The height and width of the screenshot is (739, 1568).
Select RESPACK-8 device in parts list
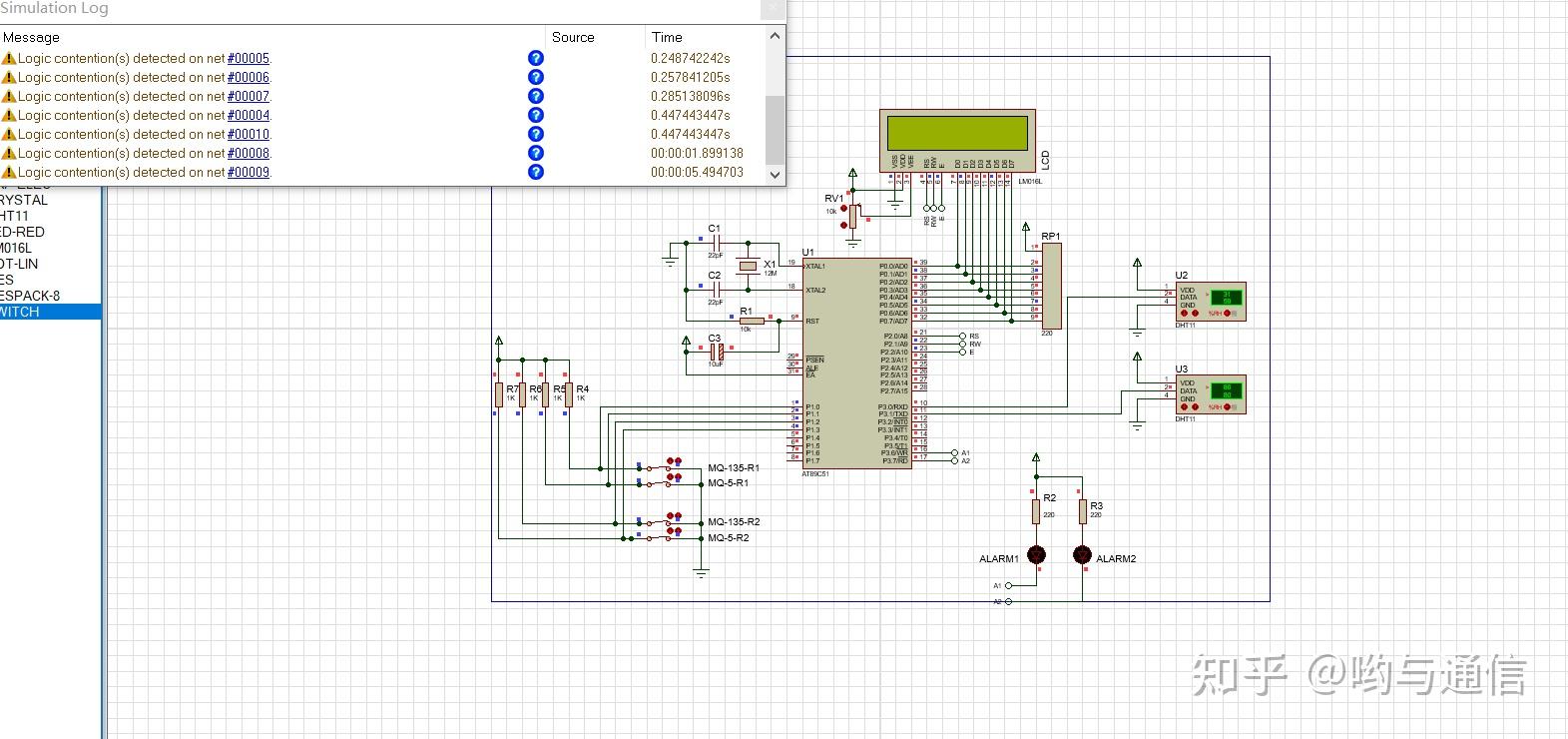[x=50, y=296]
